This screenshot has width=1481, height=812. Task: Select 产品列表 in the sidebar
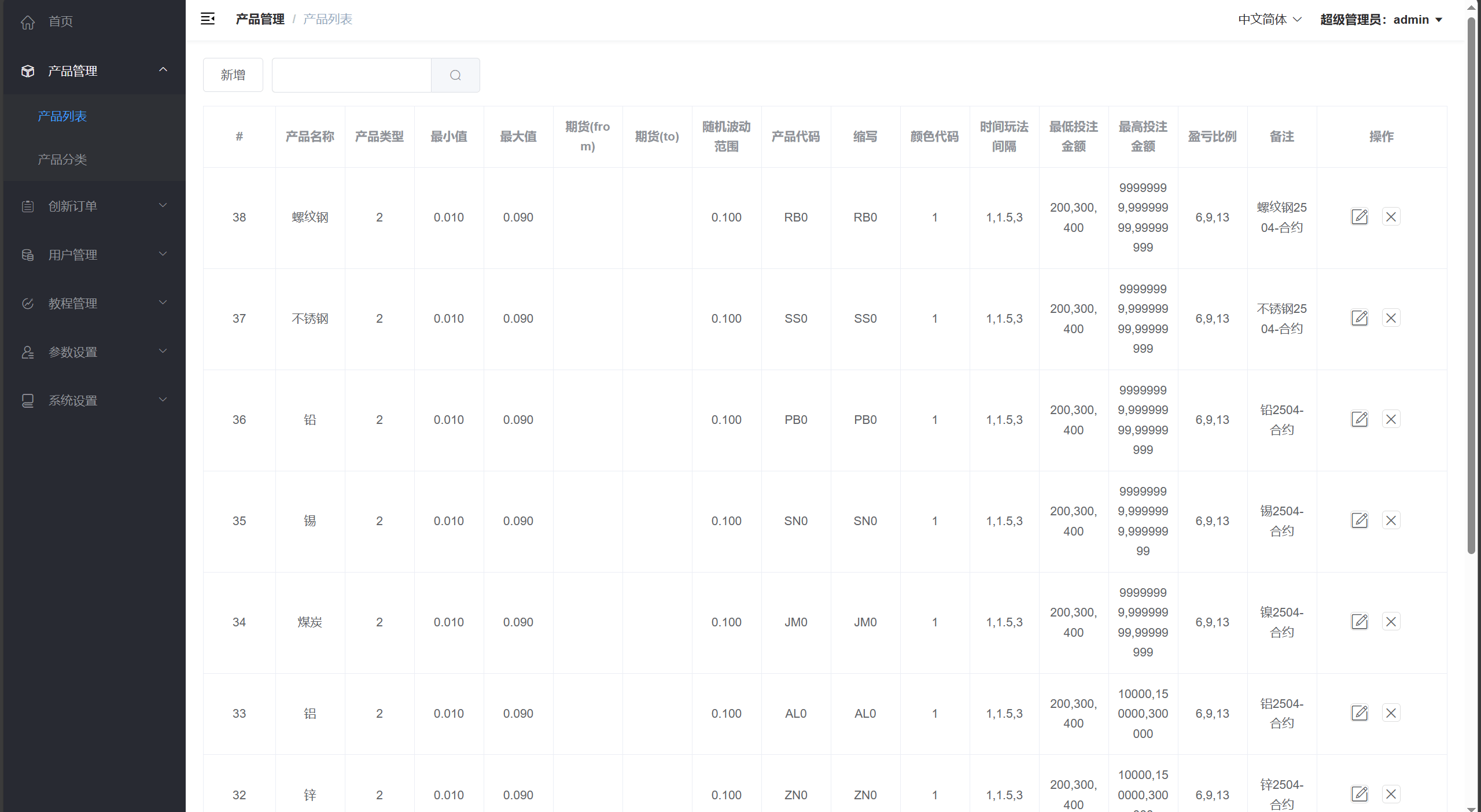(62, 116)
